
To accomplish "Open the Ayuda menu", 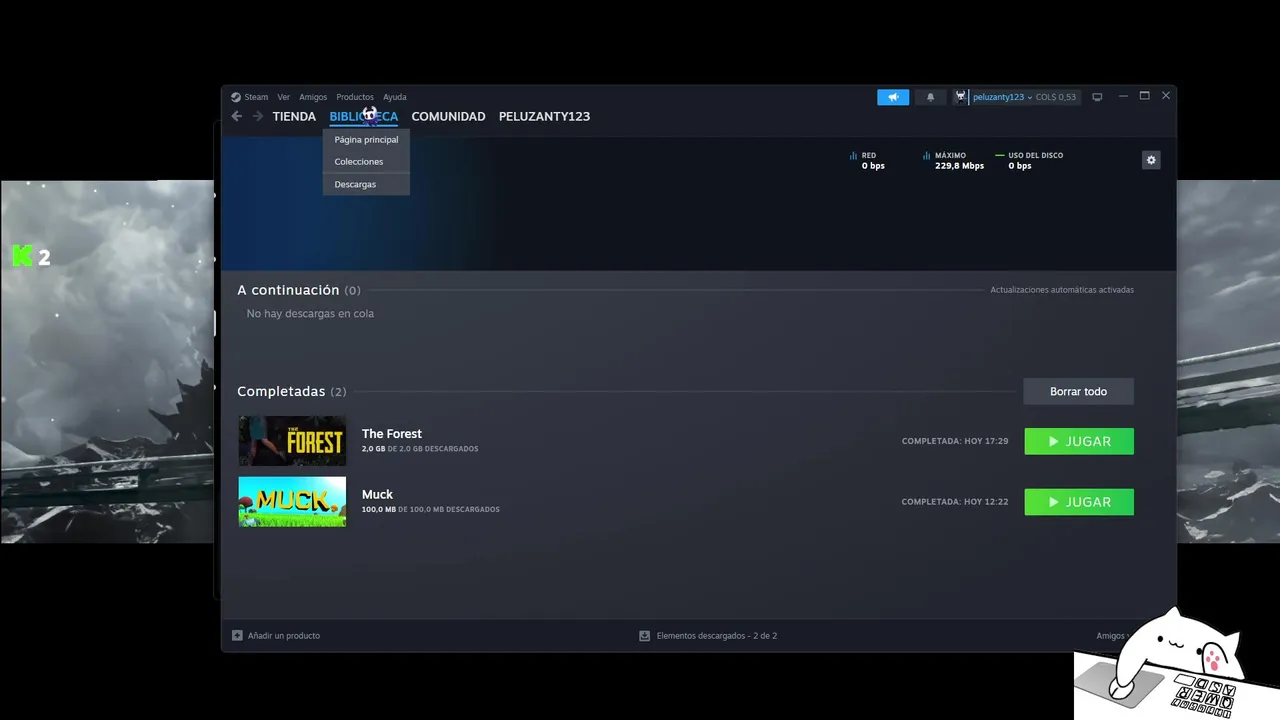I will click(x=395, y=97).
